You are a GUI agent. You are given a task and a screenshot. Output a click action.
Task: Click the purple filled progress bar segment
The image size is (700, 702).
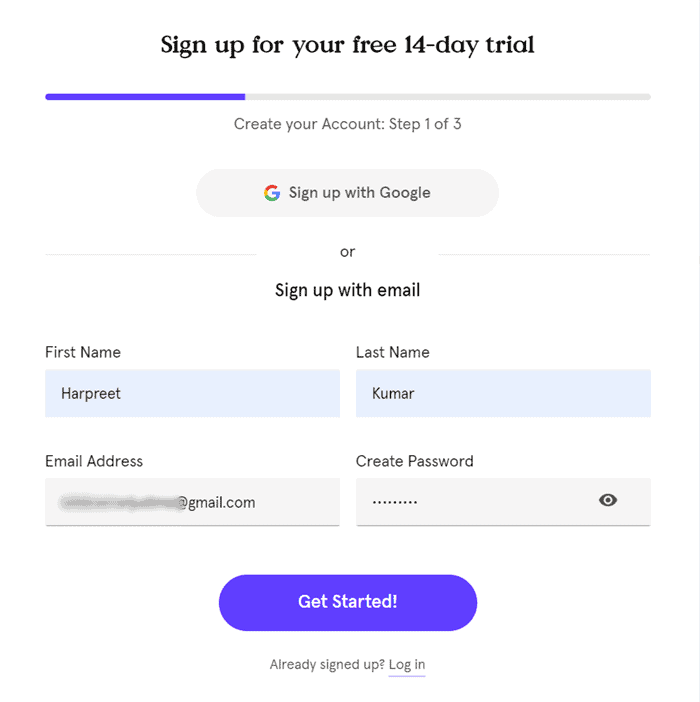tap(145, 97)
